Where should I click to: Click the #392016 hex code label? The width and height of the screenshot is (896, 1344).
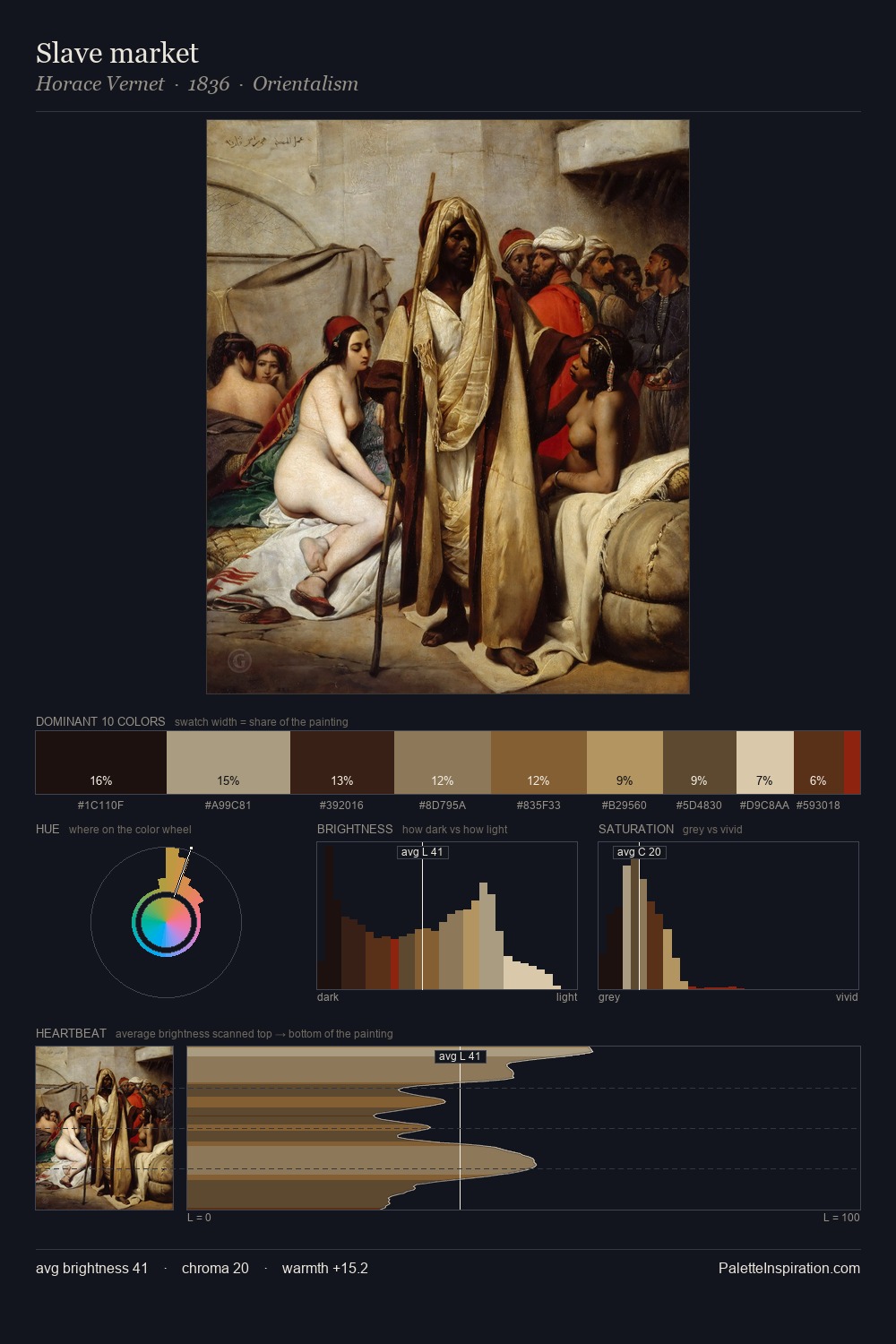(342, 805)
